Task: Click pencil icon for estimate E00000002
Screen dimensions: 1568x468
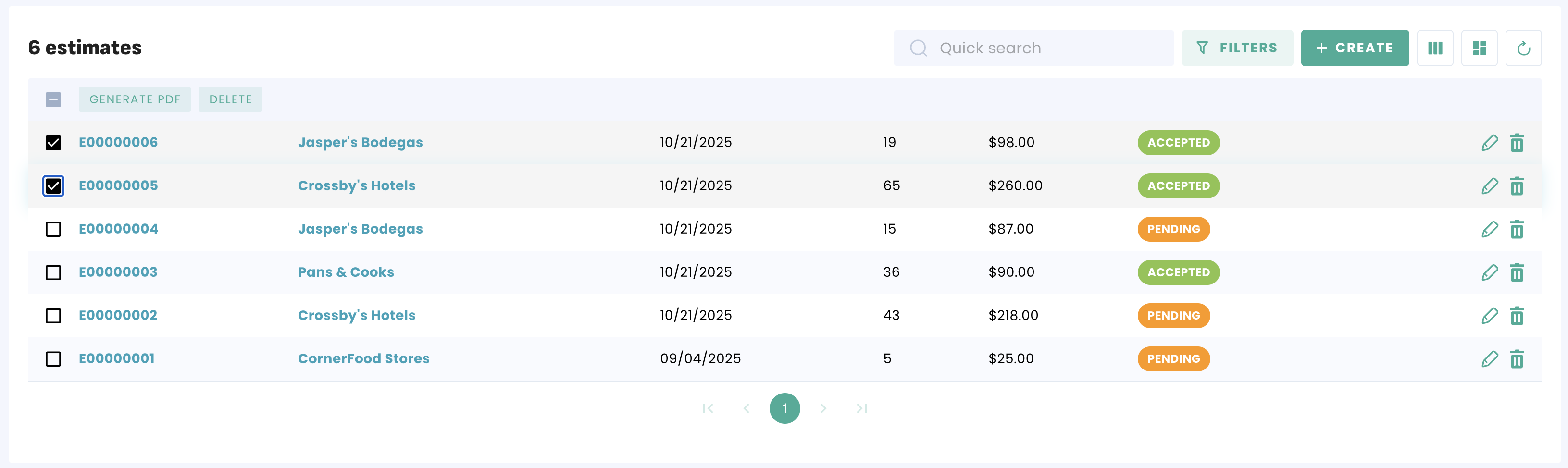Action: tap(1490, 316)
